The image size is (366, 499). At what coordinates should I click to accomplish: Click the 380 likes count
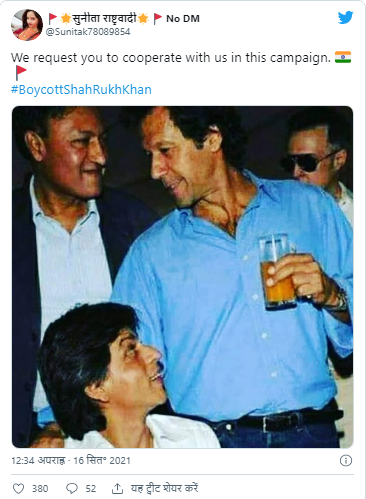click(x=40, y=489)
